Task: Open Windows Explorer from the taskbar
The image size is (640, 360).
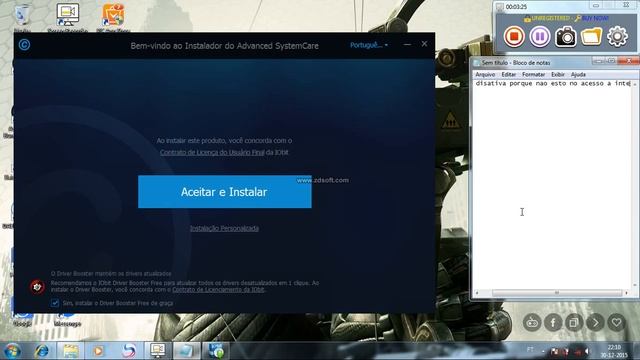Action: (x=71, y=351)
